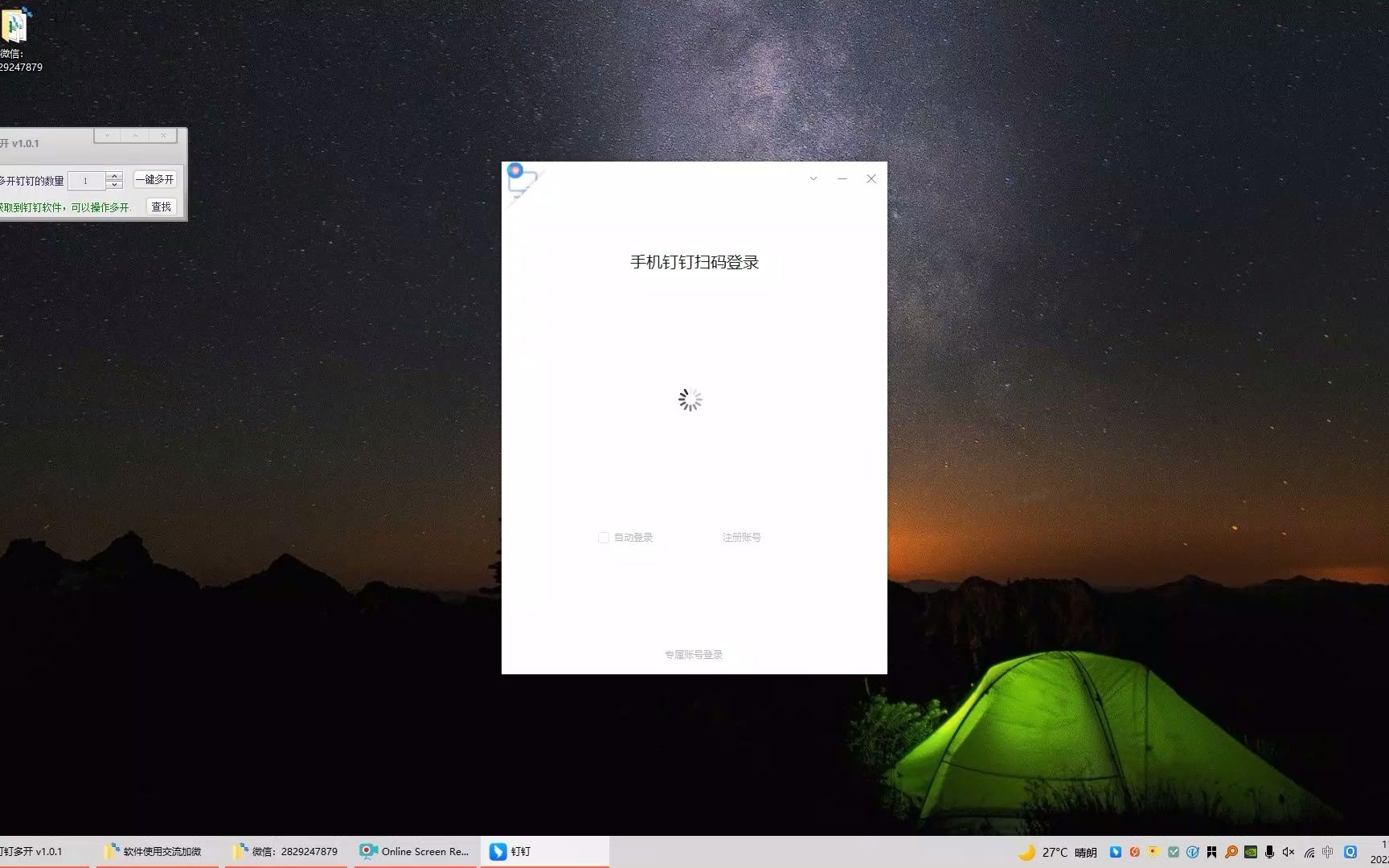Viewport: 1389px width, 868px height.
Task: Click the blue circular V tray icon
Action: [x=1193, y=852]
